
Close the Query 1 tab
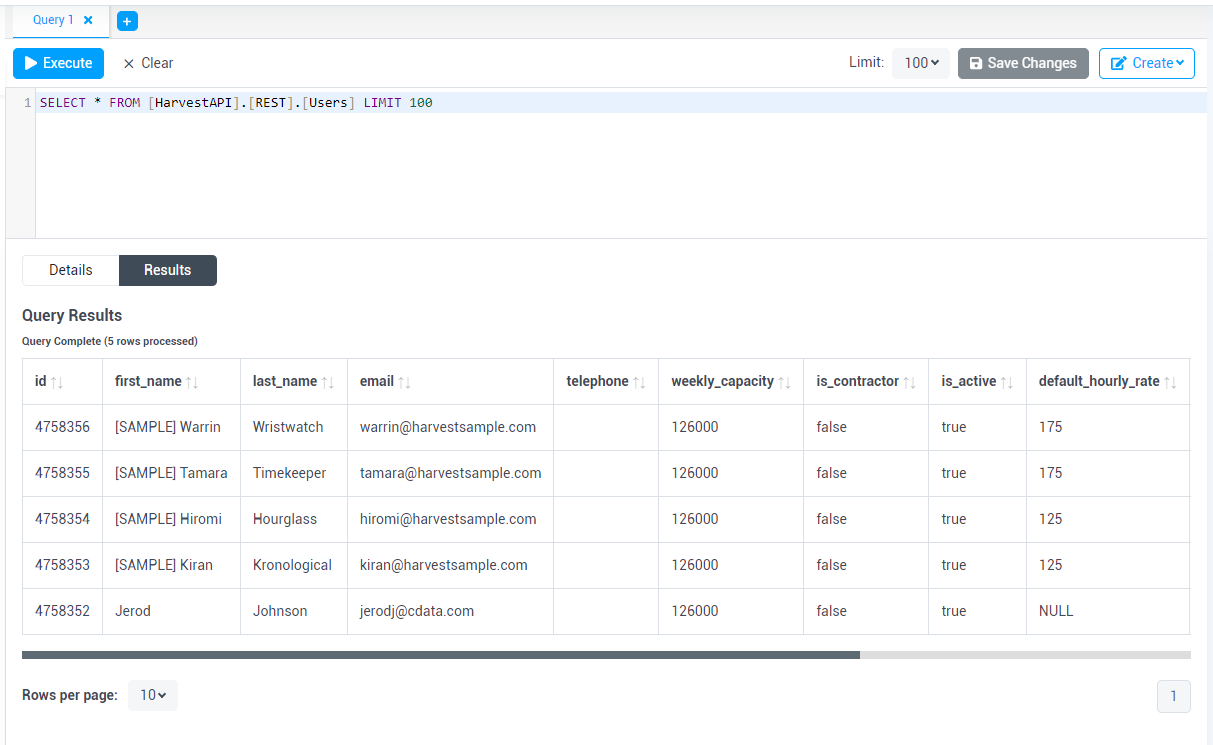(88, 20)
